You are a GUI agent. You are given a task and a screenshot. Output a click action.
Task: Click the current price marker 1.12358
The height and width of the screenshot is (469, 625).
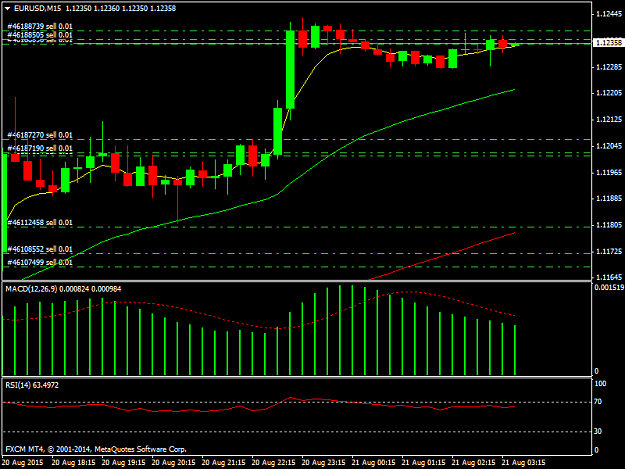tap(608, 43)
